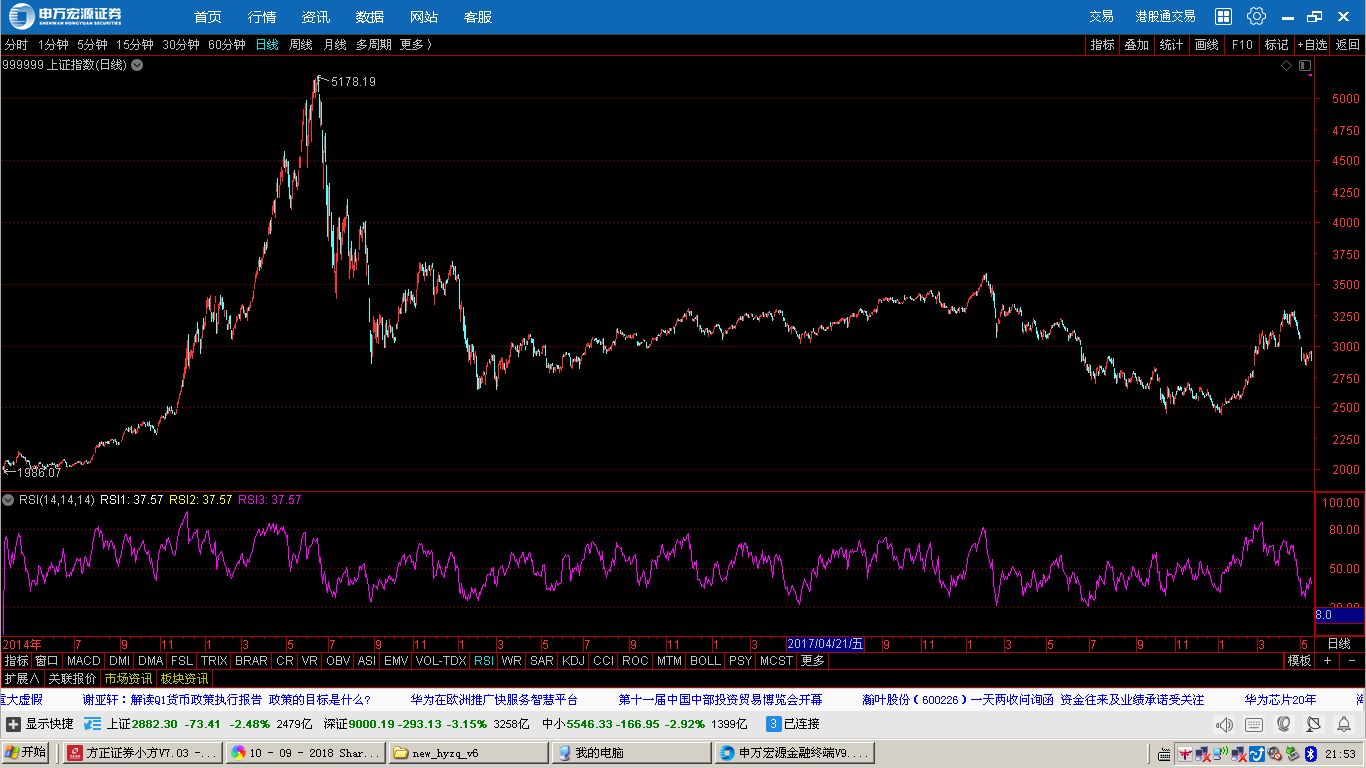The height and width of the screenshot is (768, 1366).
Task: Switch chart to 周线 weekly
Action: pyautogui.click(x=301, y=45)
